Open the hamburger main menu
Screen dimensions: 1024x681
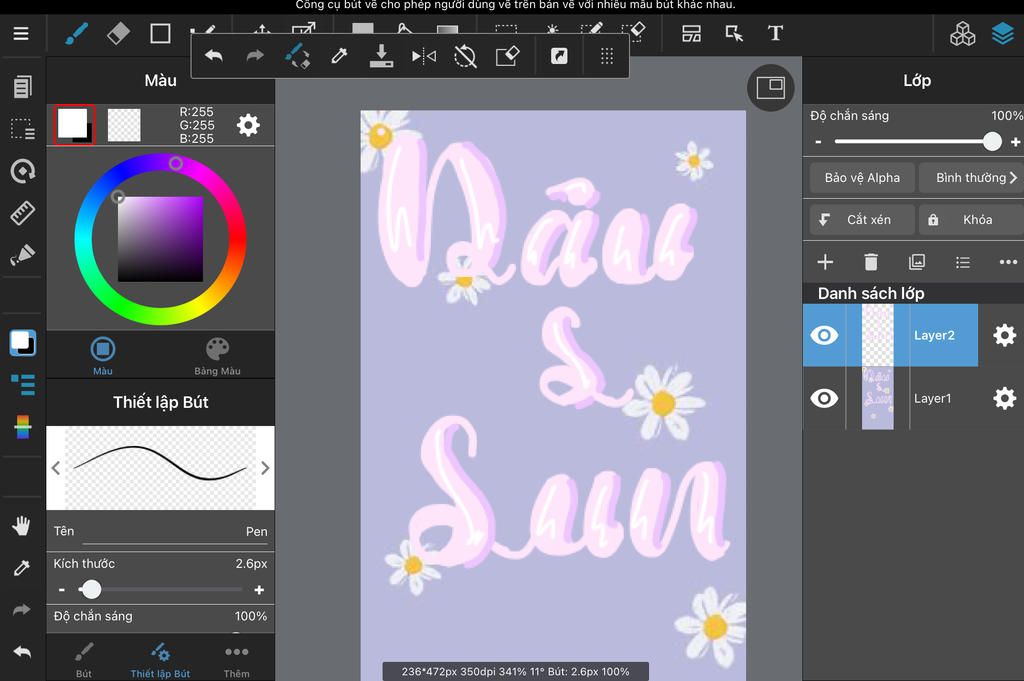[x=21, y=33]
